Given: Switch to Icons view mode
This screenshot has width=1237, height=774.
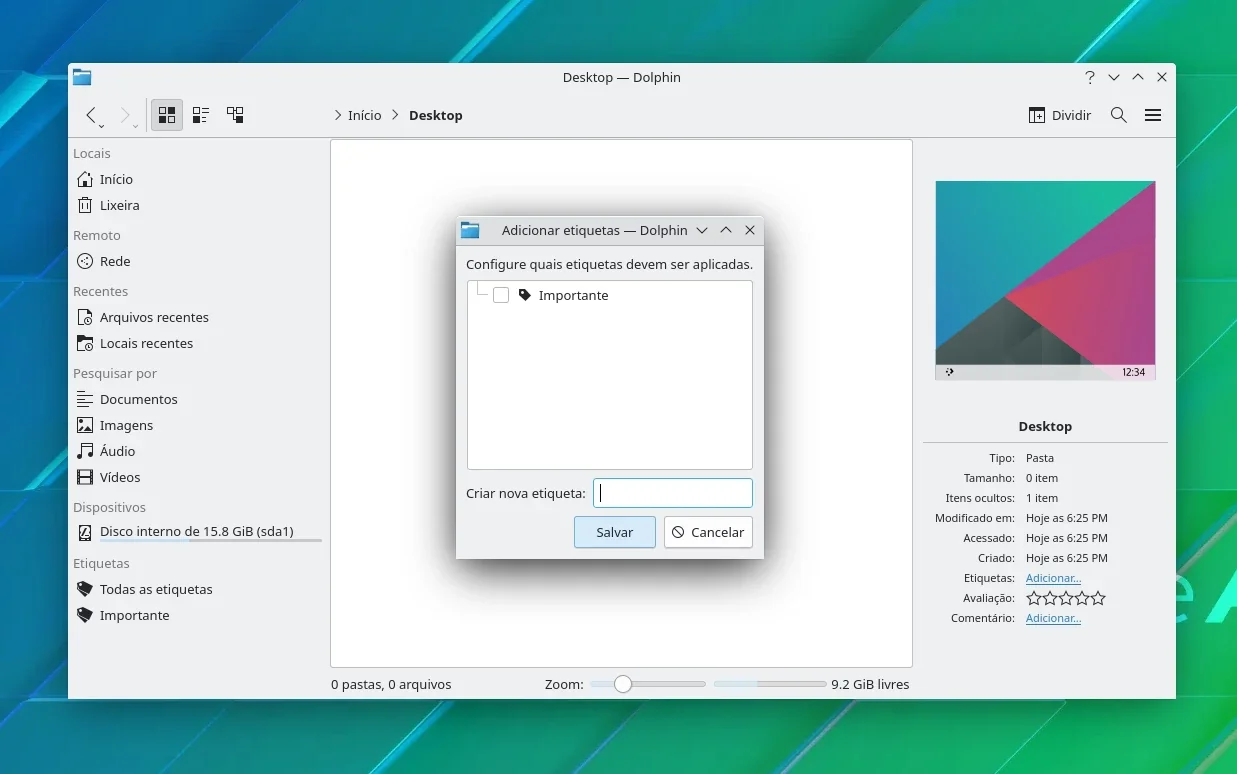Looking at the screenshot, I should (167, 115).
